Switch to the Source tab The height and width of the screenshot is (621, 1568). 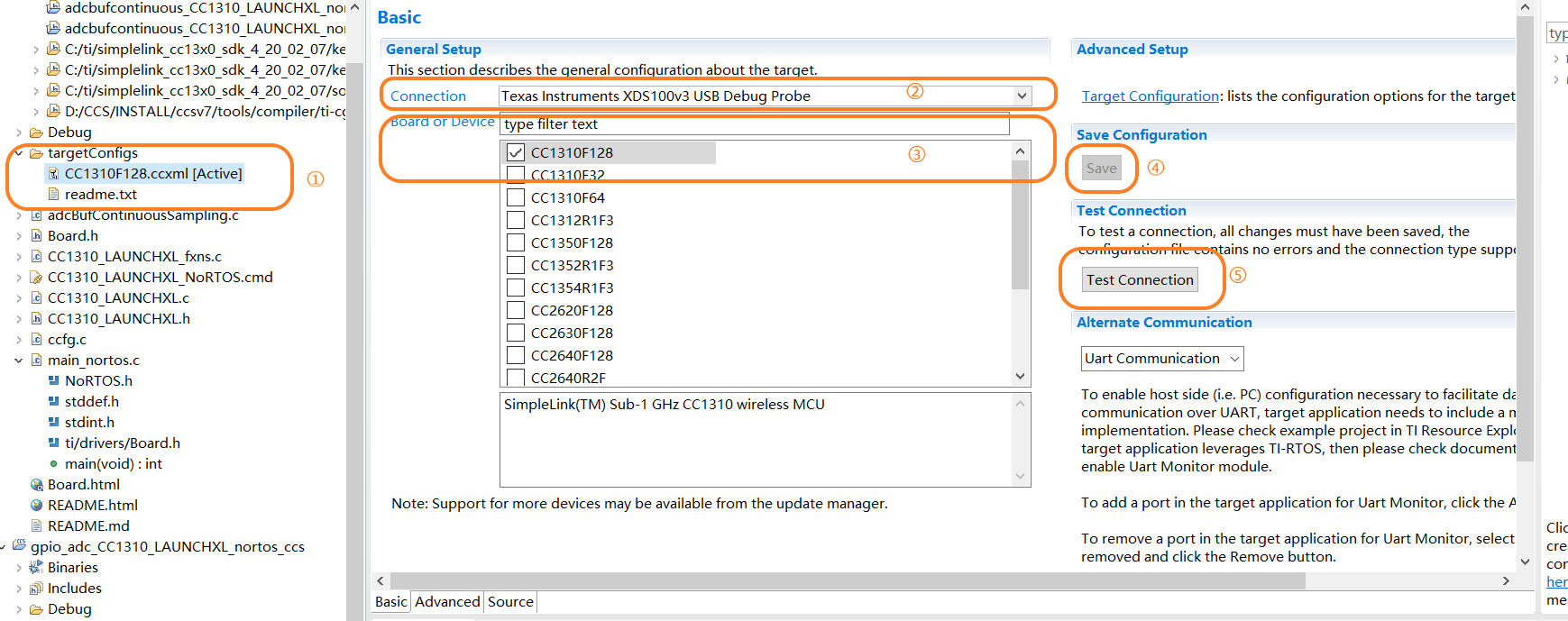coord(510,602)
